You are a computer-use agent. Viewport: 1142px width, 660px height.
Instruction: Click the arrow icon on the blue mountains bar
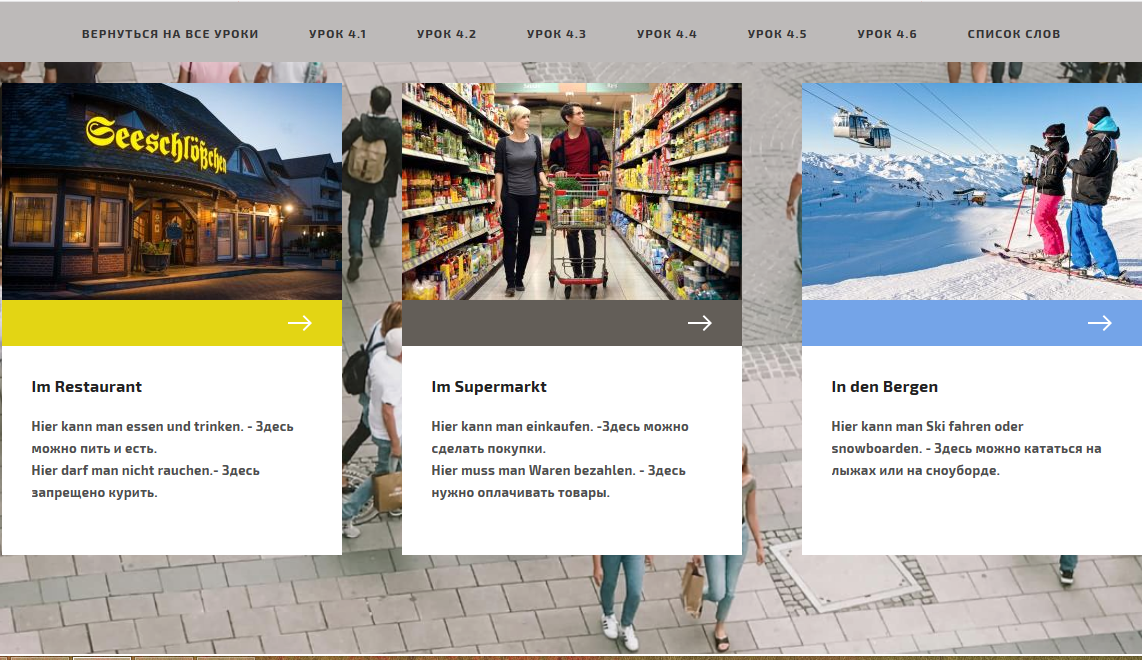tap(1100, 323)
